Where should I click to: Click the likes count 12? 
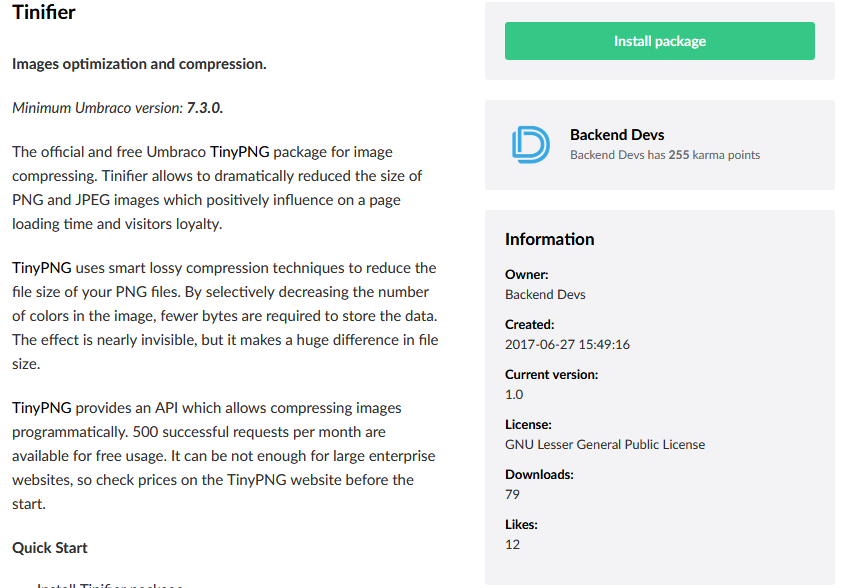(x=512, y=544)
